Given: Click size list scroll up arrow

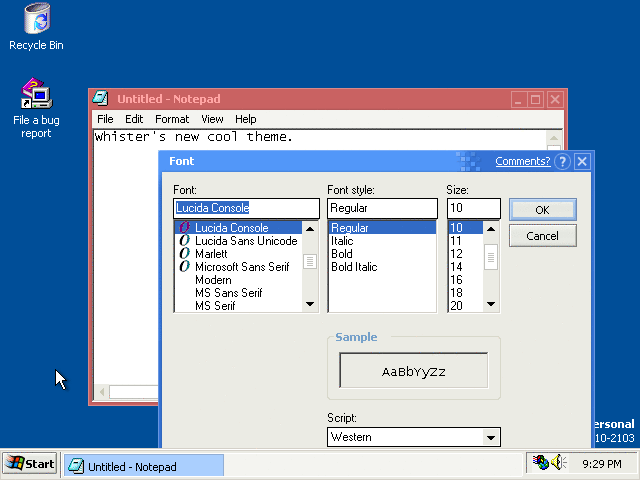Looking at the screenshot, I should (491, 229).
